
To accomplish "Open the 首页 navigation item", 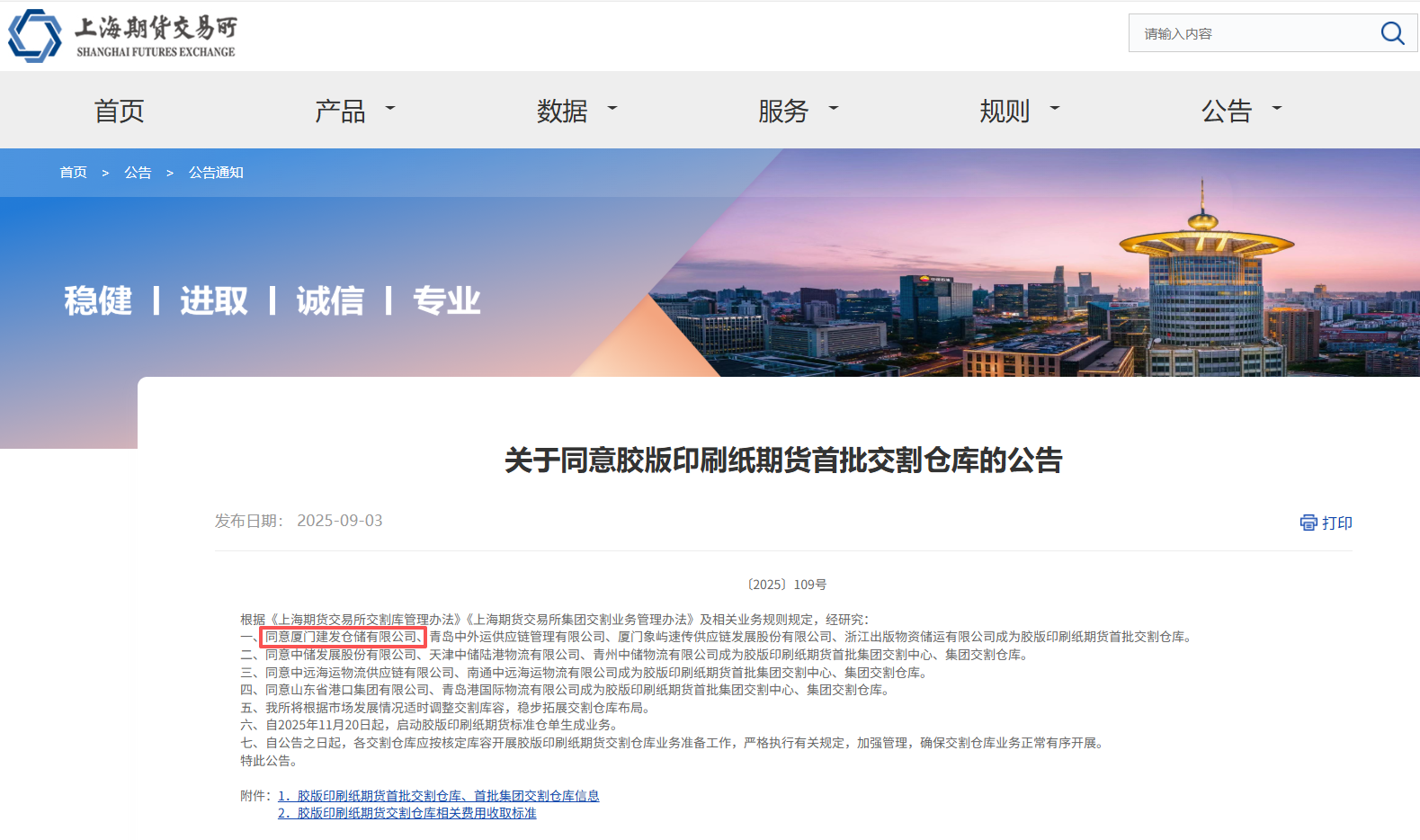I will [119, 111].
